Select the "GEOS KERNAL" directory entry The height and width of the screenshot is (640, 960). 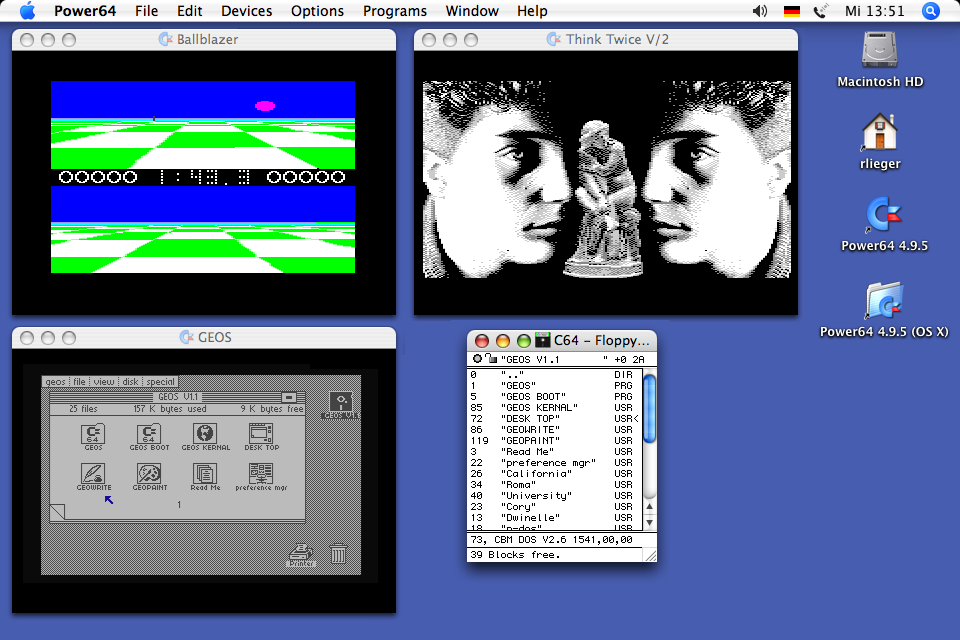coord(555,407)
